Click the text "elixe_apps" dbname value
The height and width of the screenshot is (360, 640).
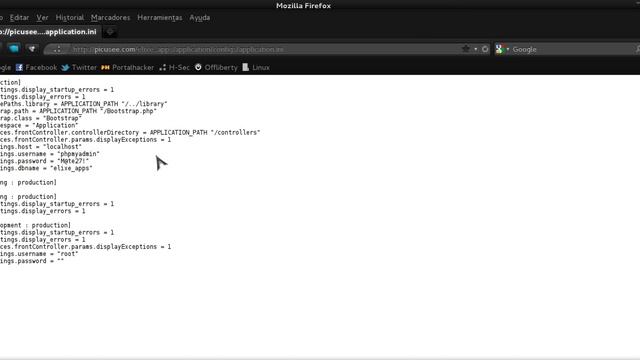[71, 168]
